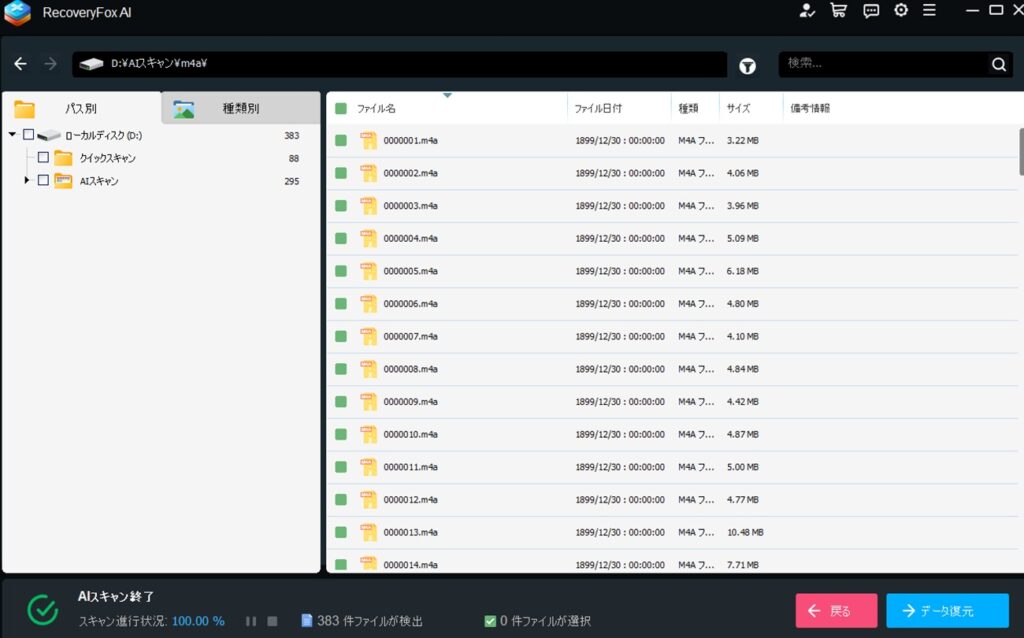Check the box for 0000003.m4a
The image size is (1024, 638).
(x=341, y=206)
